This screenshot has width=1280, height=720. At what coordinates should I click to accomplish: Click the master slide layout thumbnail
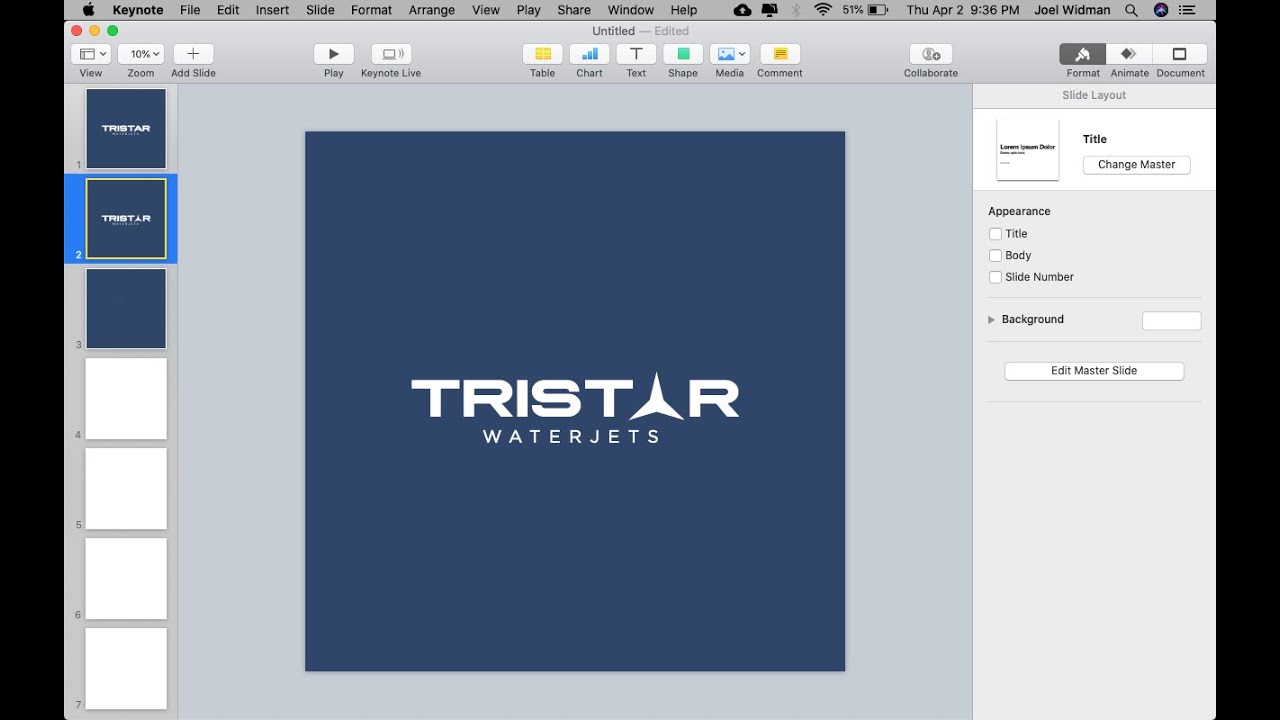click(x=1028, y=150)
